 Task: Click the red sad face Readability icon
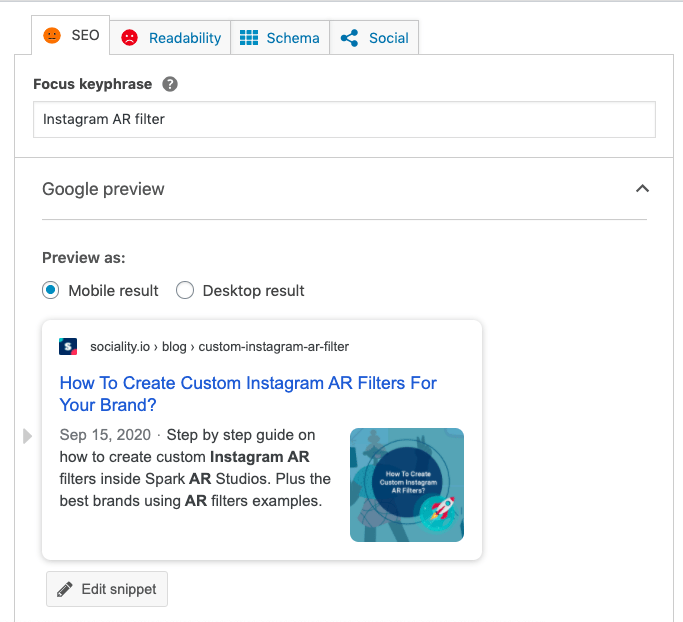tap(129, 38)
